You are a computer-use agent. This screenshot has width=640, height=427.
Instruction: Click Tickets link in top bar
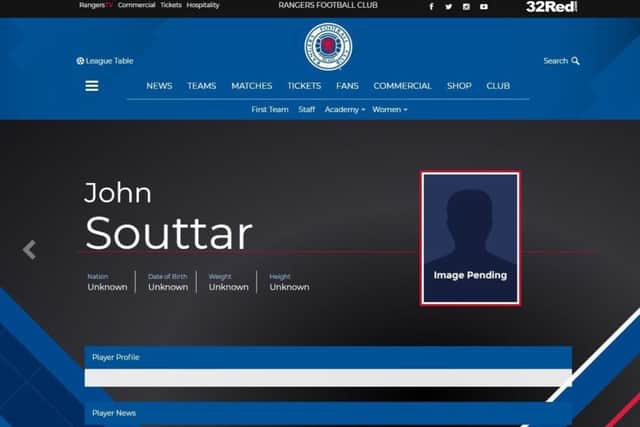tap(171, 5)
